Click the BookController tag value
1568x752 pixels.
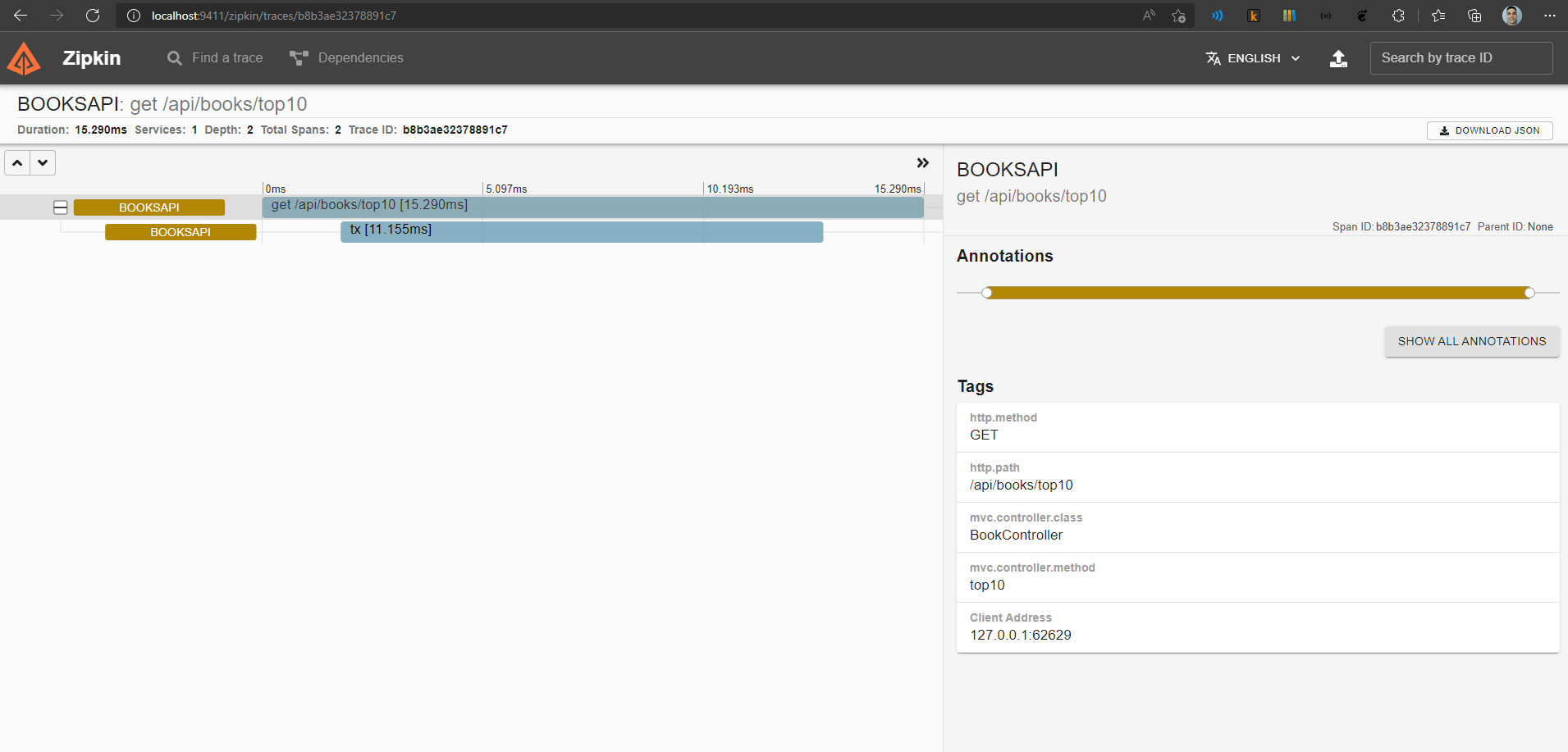pyautogui.click(x=1016, y=536)
